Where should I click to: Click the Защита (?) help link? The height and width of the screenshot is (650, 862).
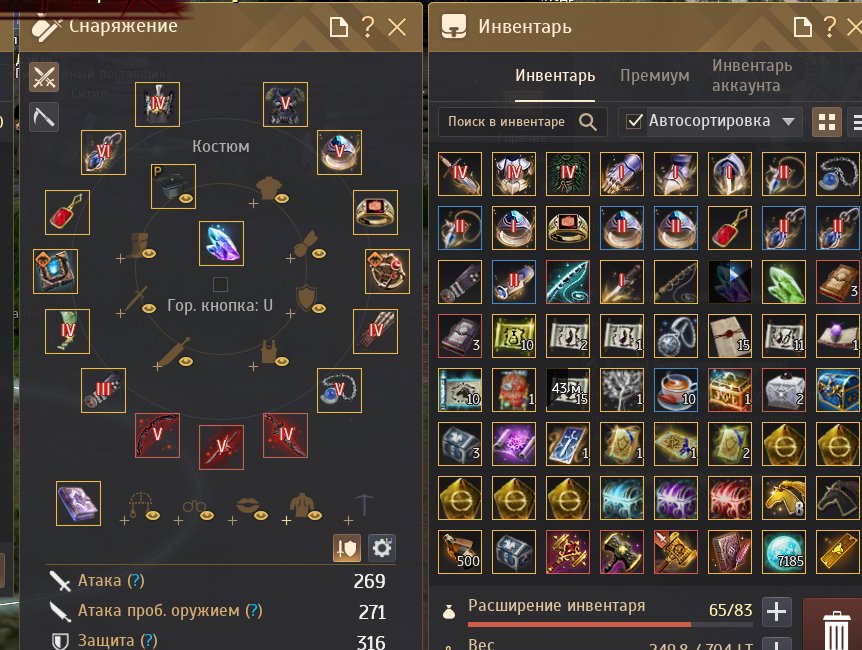[x=148, y=640]
